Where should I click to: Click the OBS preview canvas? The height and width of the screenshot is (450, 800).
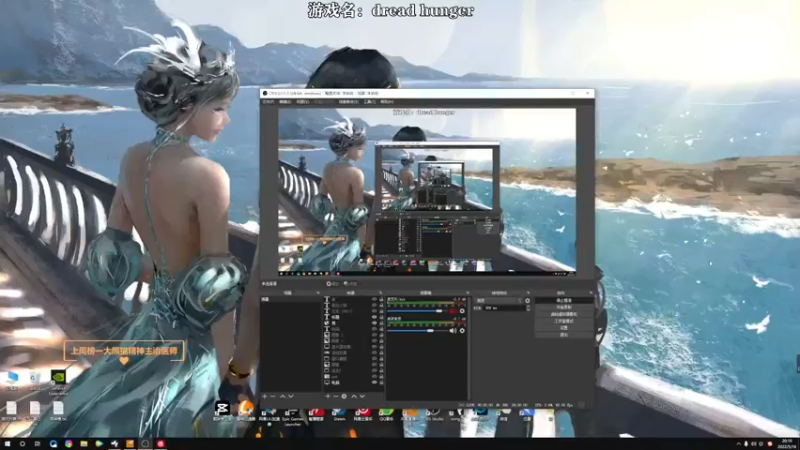click(x=427, y=191)
